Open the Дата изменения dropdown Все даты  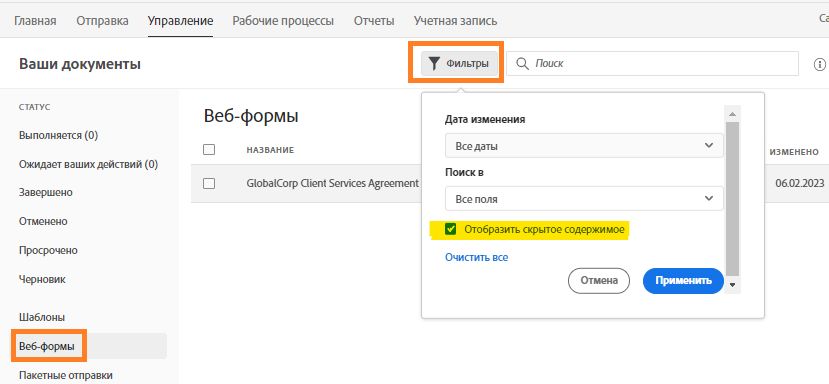tap(584, 145)
